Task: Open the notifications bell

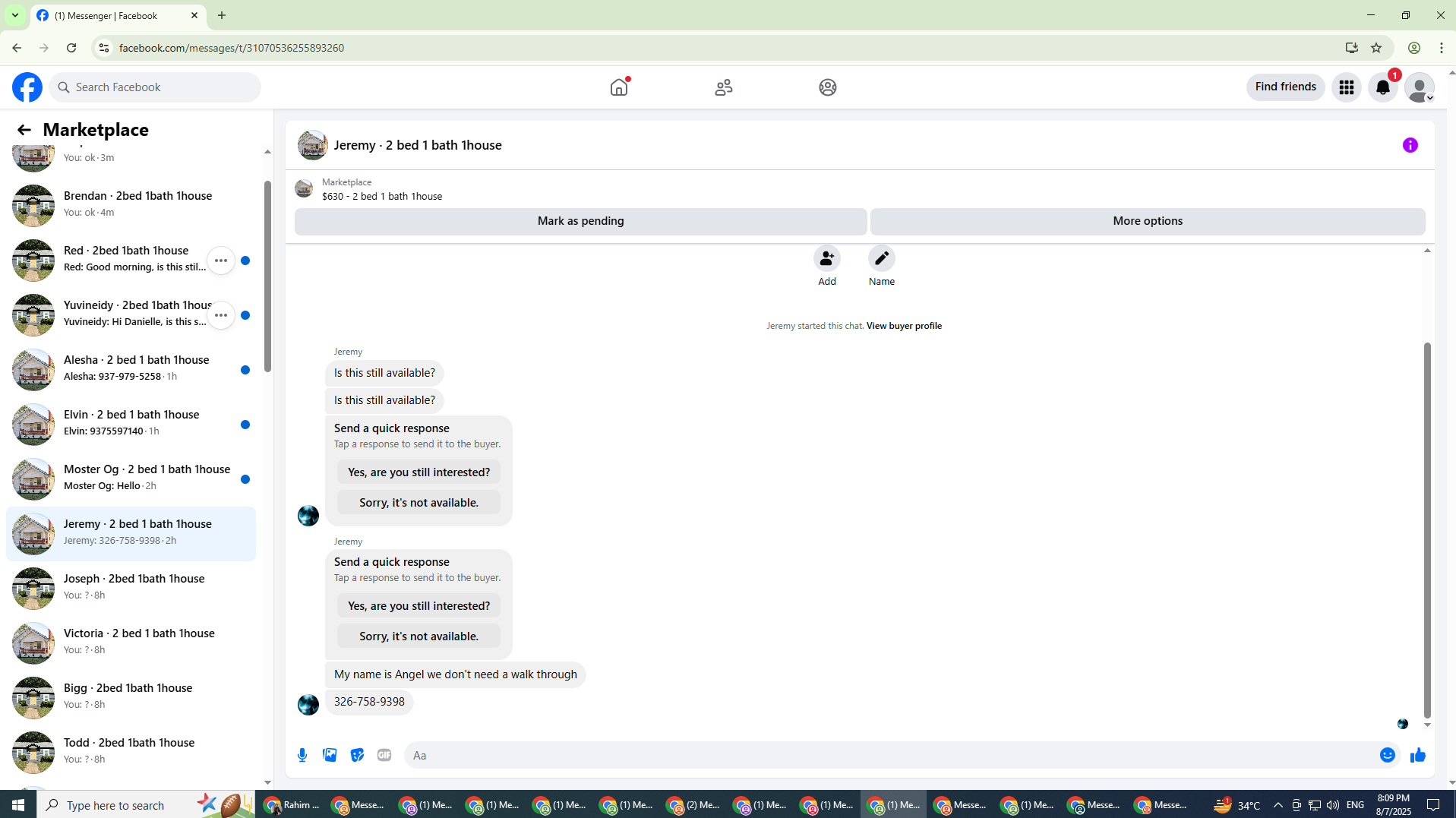Action: 1383,87
